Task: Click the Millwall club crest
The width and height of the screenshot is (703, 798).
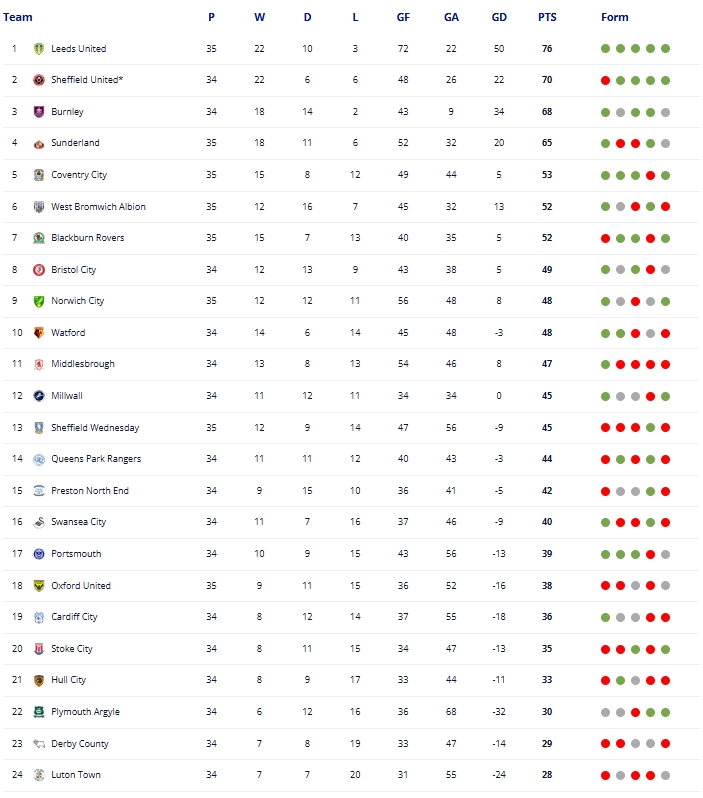Action: (x=39, y=396)
